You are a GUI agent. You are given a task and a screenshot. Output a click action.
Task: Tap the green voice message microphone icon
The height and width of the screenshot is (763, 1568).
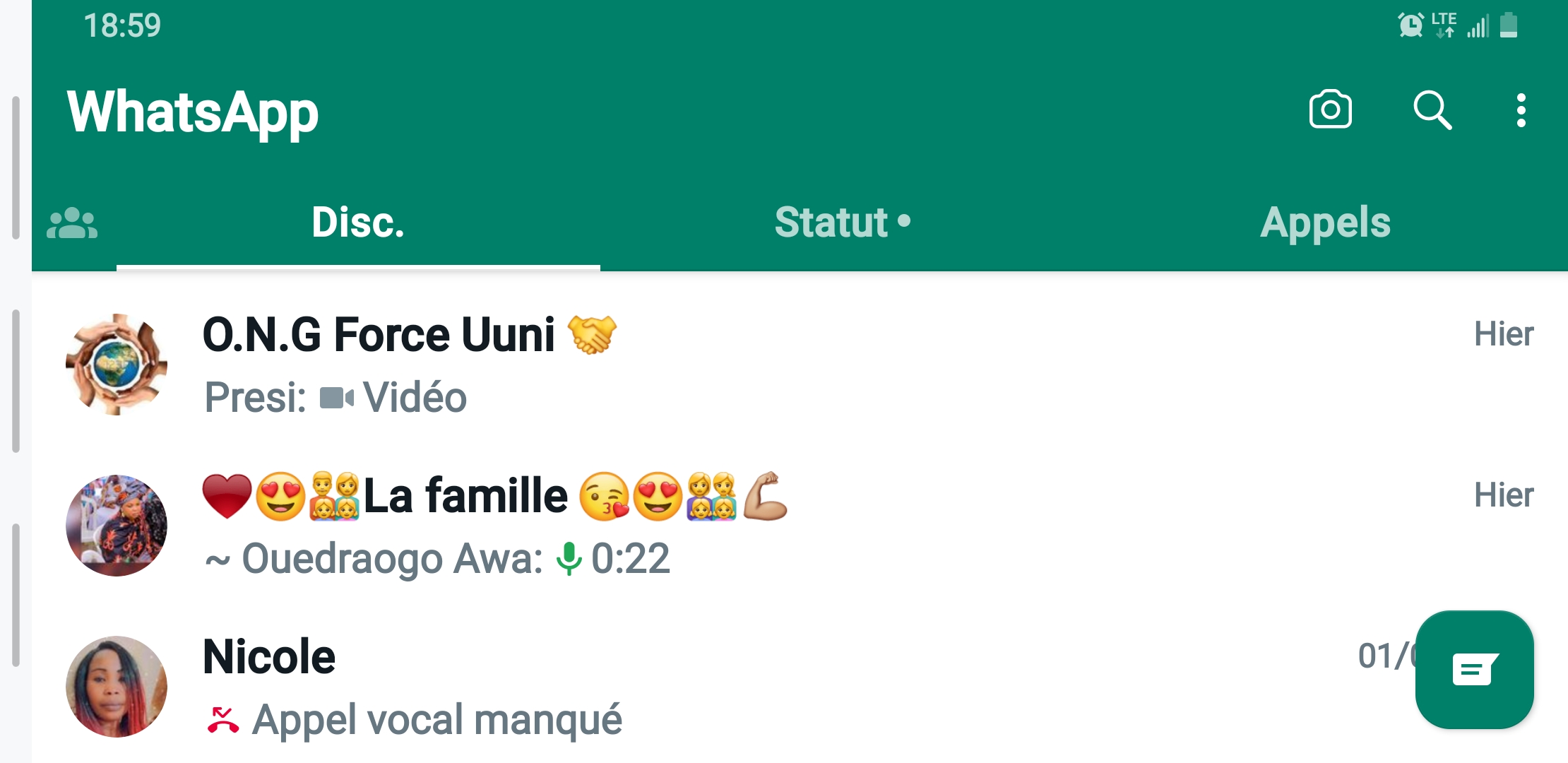569,559
